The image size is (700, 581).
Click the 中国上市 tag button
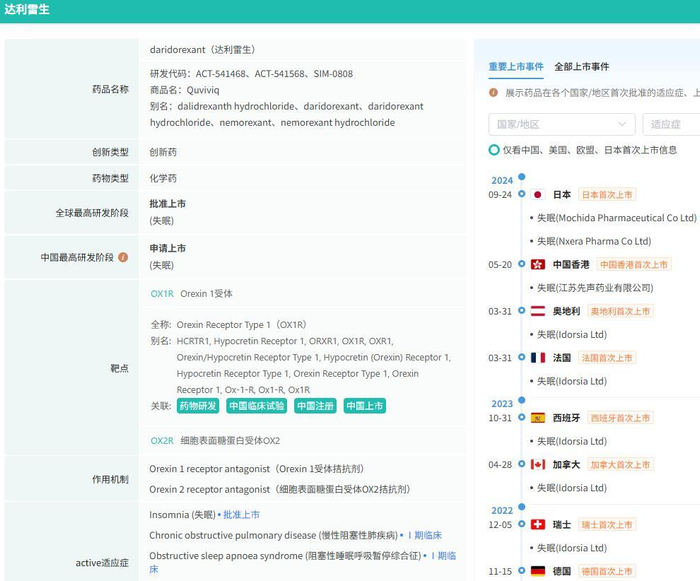pyautogui.click(x=365, y=406)
